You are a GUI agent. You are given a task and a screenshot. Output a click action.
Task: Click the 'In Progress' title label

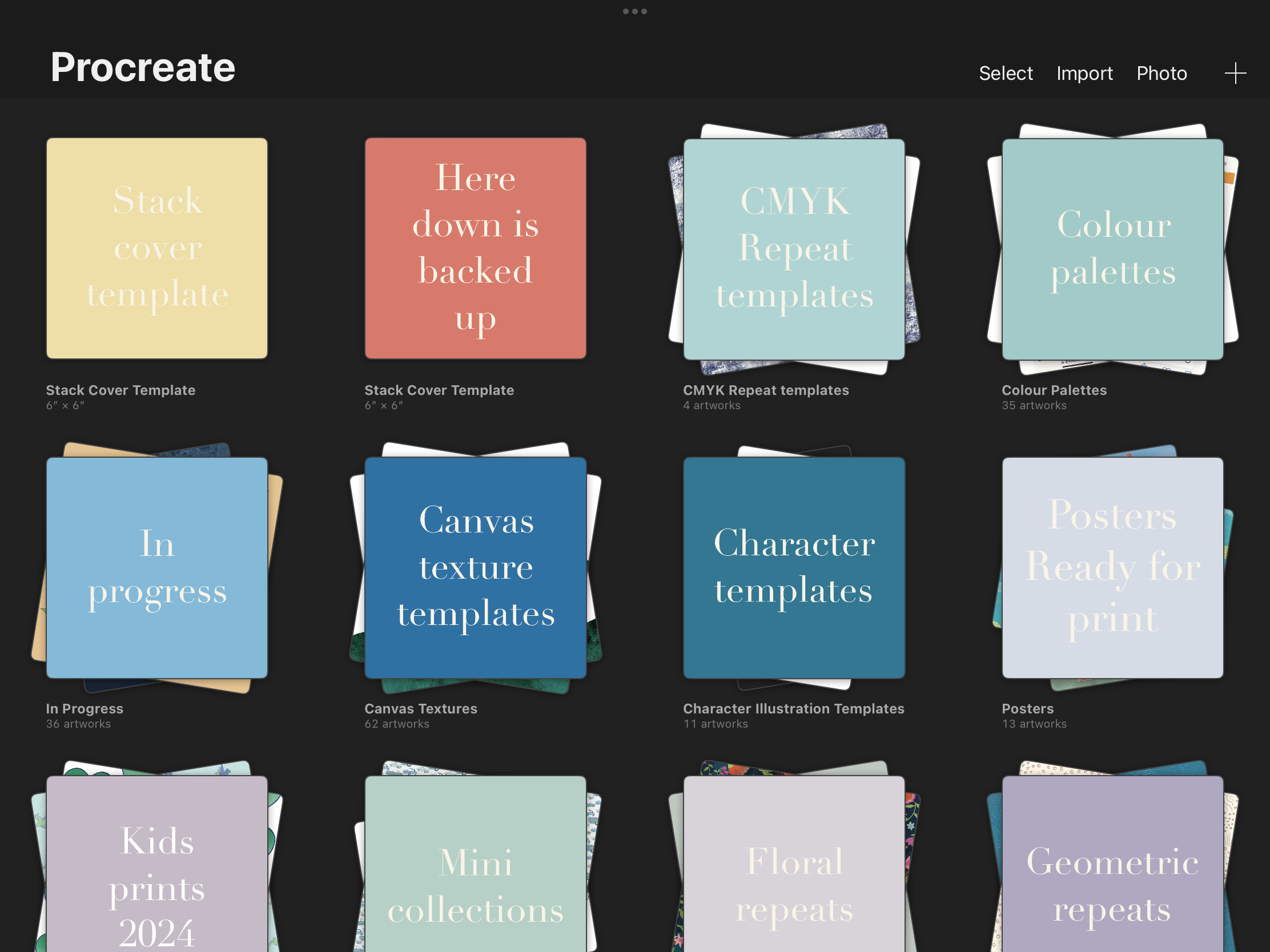(x=85, y=709)
